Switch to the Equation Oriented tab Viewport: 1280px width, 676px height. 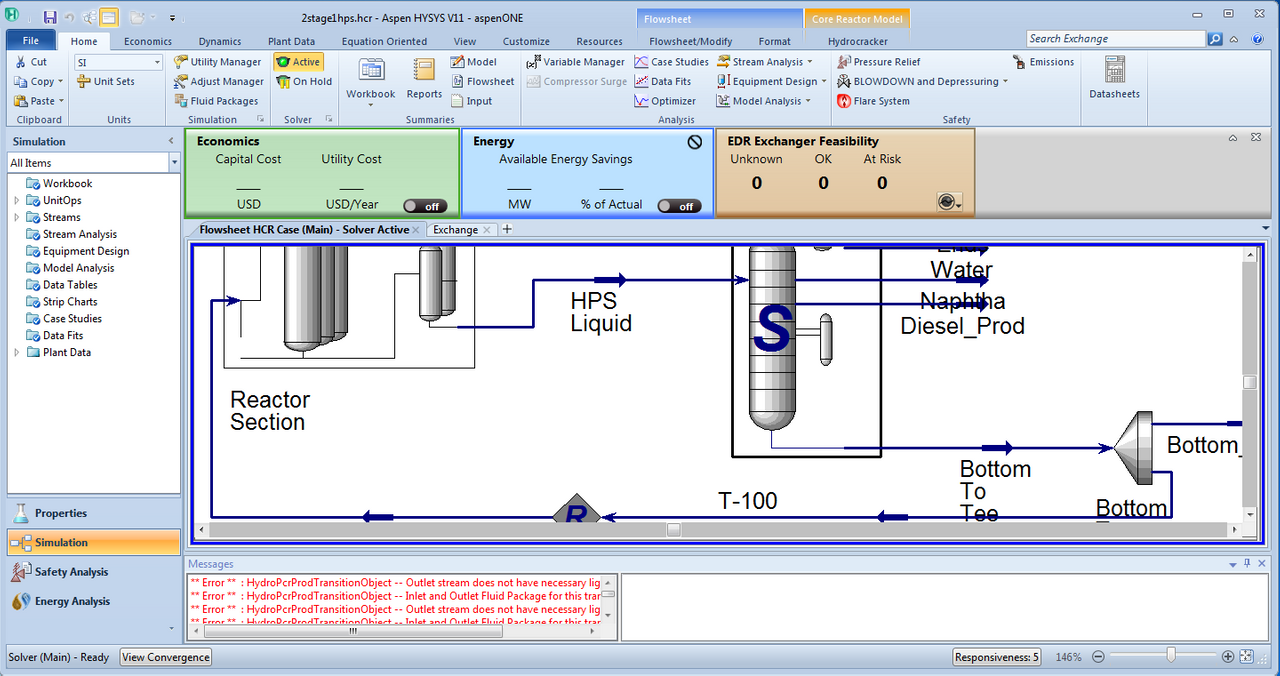pyautogui.click(x=384, y=41)
